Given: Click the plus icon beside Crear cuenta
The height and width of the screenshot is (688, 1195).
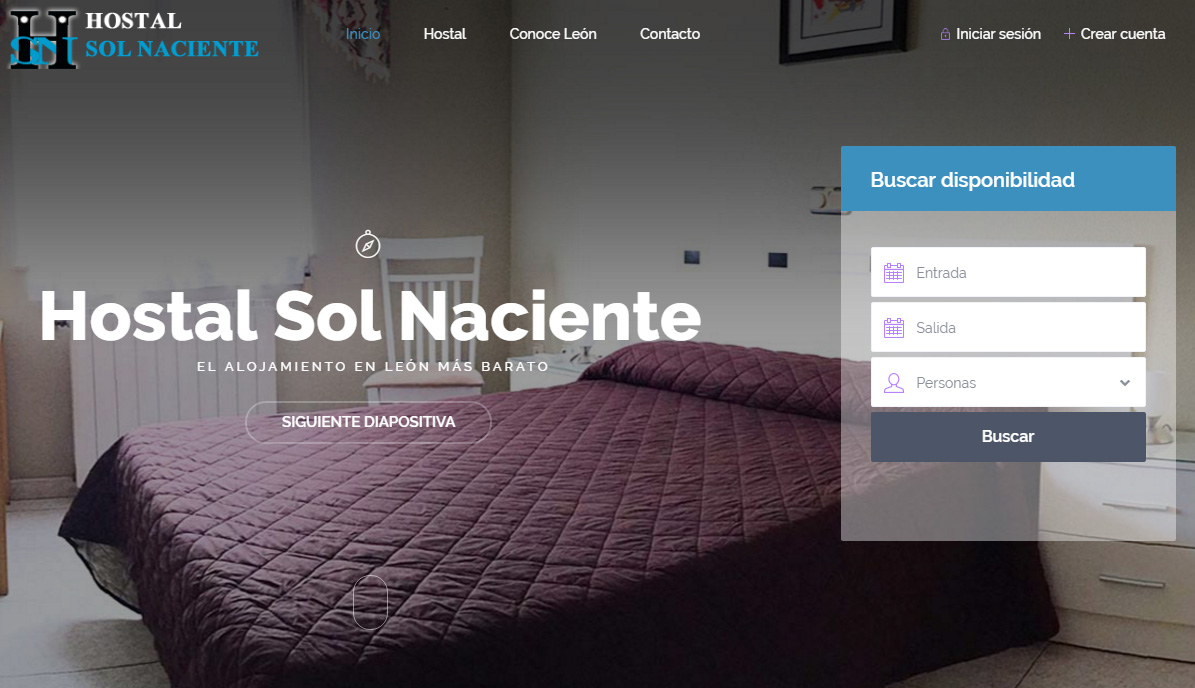Looking at the screenshot, I should (1069, 34).
